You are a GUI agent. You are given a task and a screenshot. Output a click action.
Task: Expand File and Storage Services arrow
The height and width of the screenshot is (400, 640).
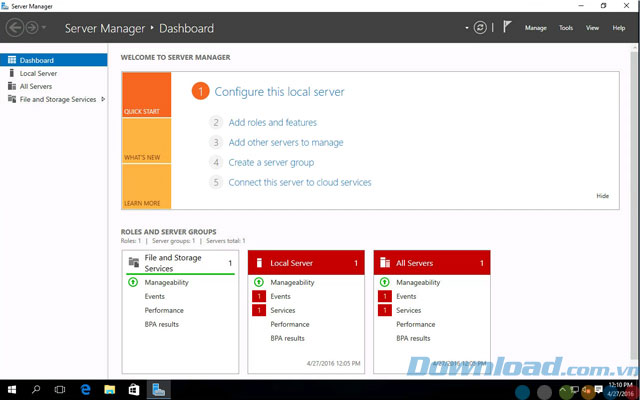pos(103,99)
